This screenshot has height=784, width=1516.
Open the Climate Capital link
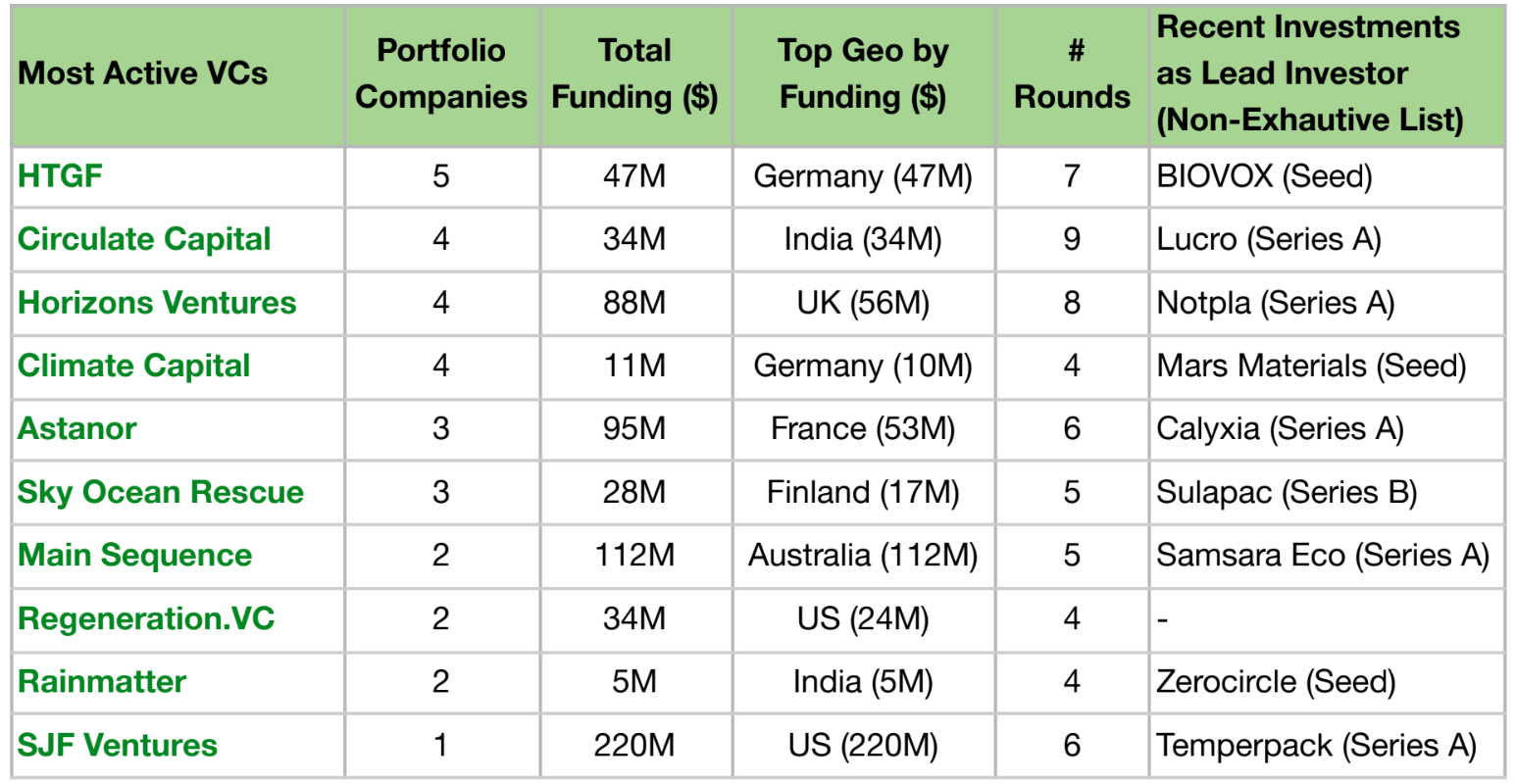[x=134, y=366]
